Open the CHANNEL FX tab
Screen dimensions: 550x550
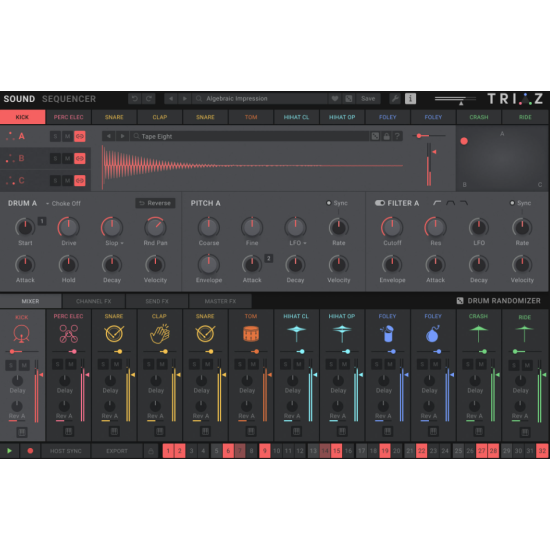pos(94,301)
